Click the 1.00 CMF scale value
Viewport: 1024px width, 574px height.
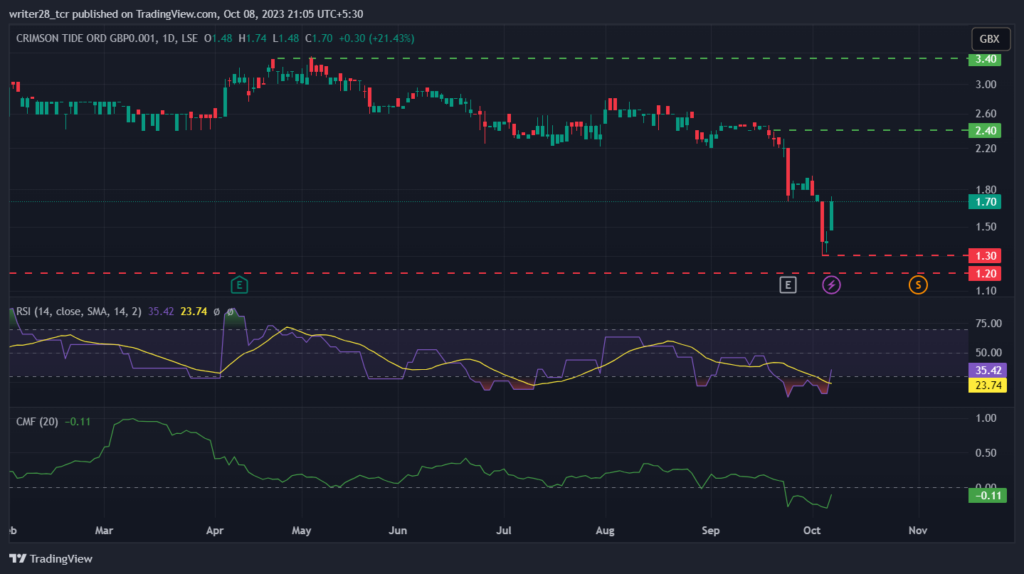click(986, 418)
